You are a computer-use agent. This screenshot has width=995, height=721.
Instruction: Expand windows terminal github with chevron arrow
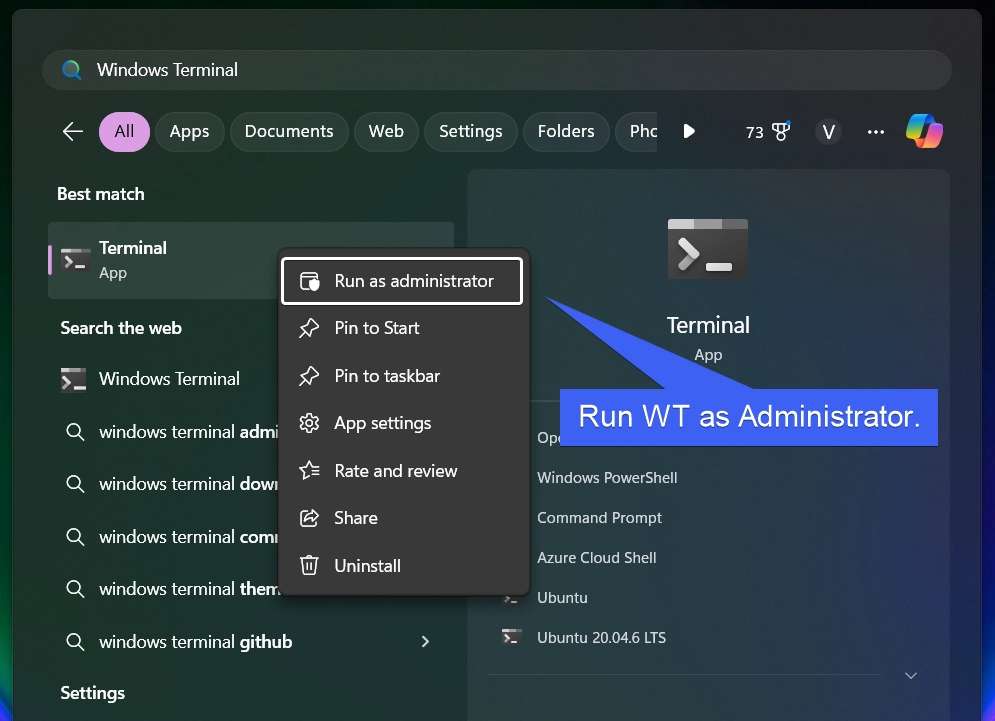425,642
